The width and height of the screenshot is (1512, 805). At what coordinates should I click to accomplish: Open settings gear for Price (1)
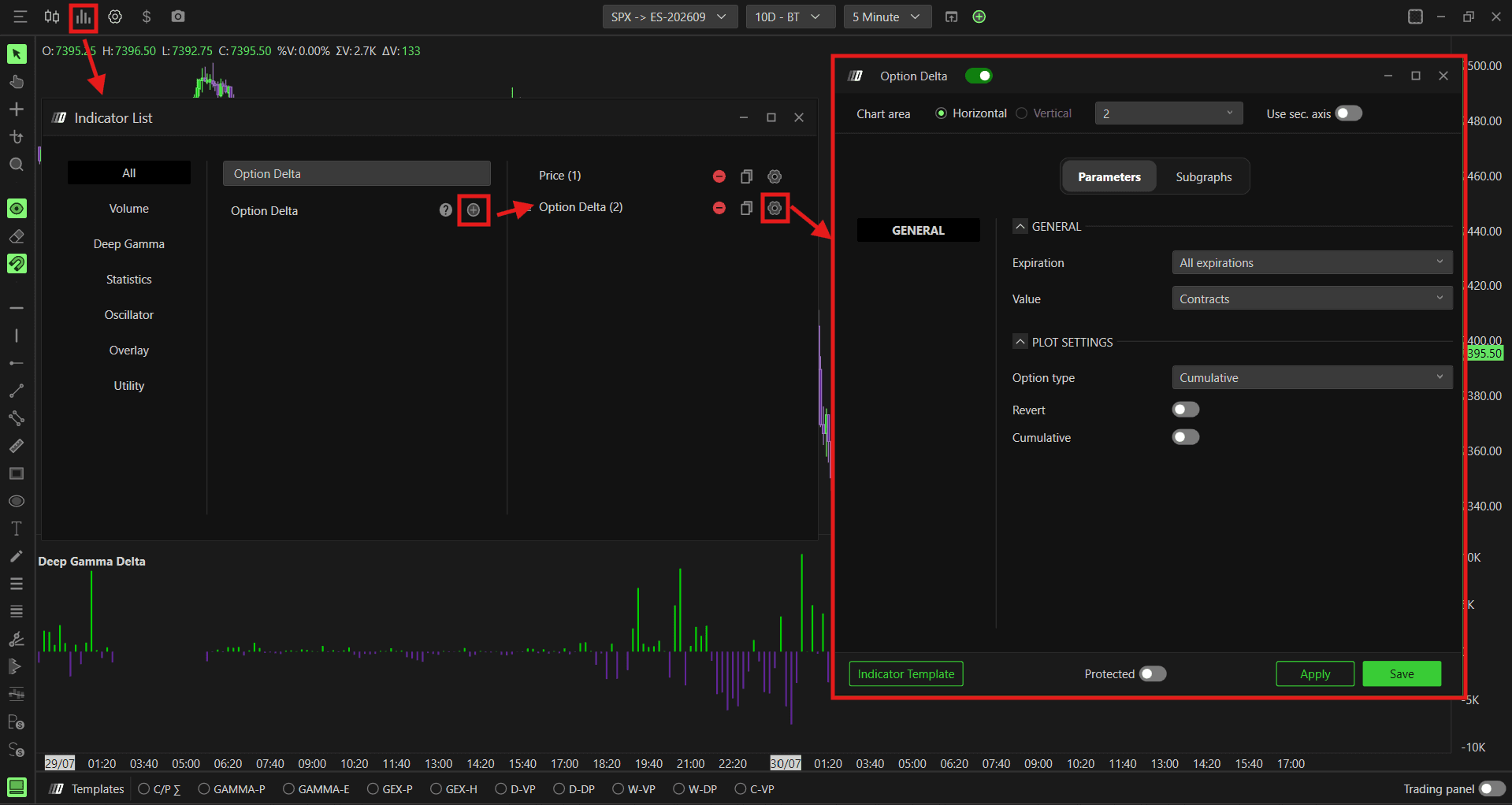click(x=775, y=176)
